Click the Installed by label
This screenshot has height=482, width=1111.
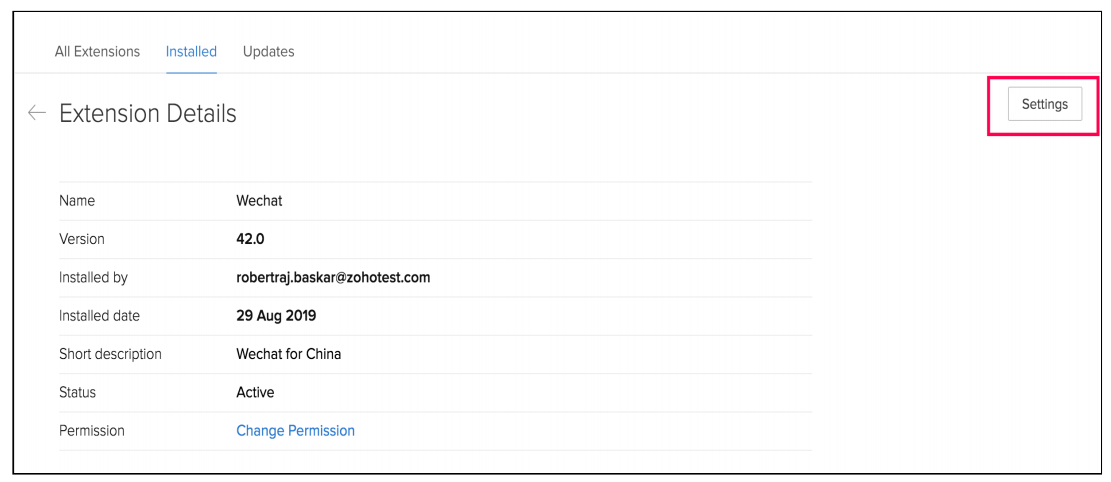[x=93, y=277]
